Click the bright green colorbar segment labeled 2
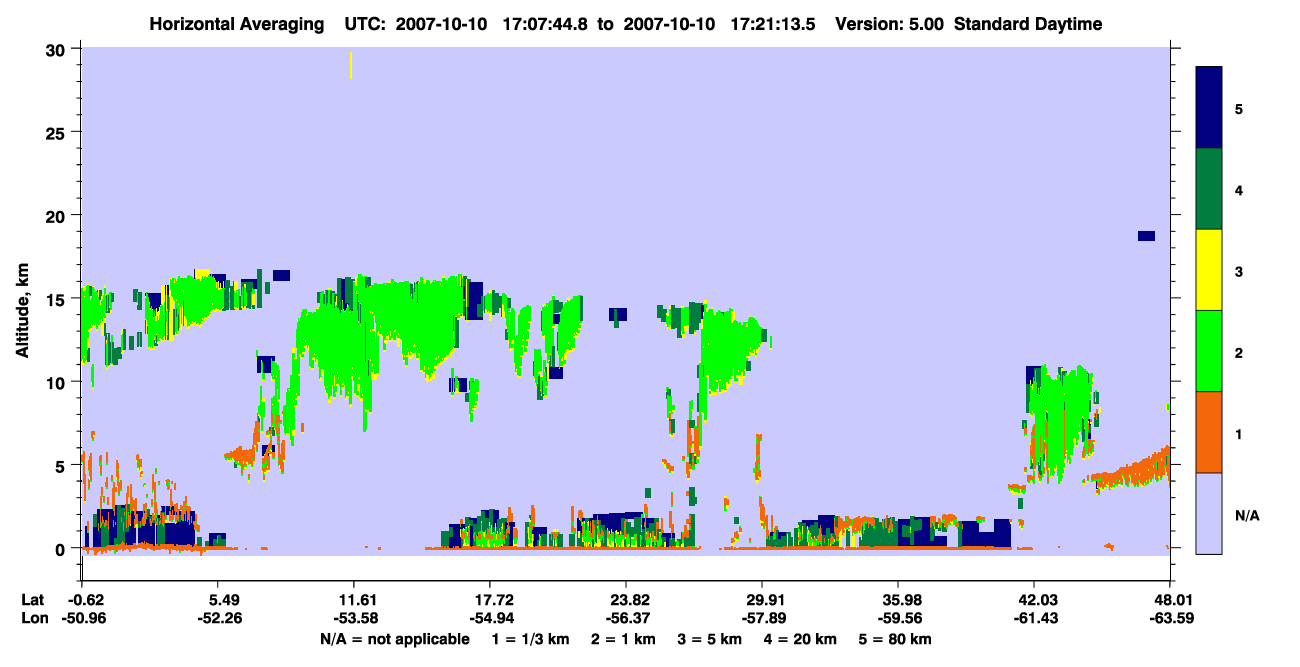 tap(1209, 351)
